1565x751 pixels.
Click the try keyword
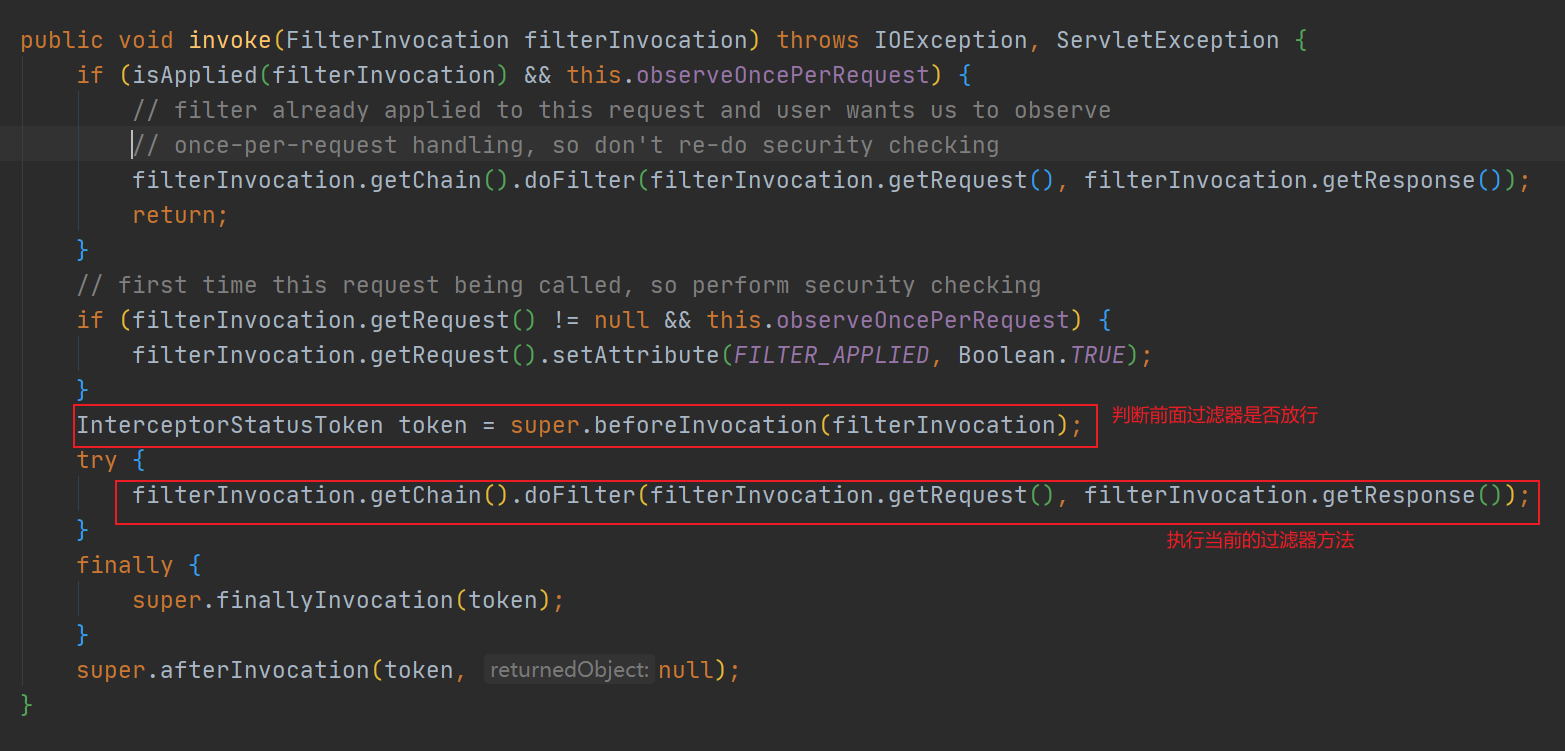click(x=97, y=460)
